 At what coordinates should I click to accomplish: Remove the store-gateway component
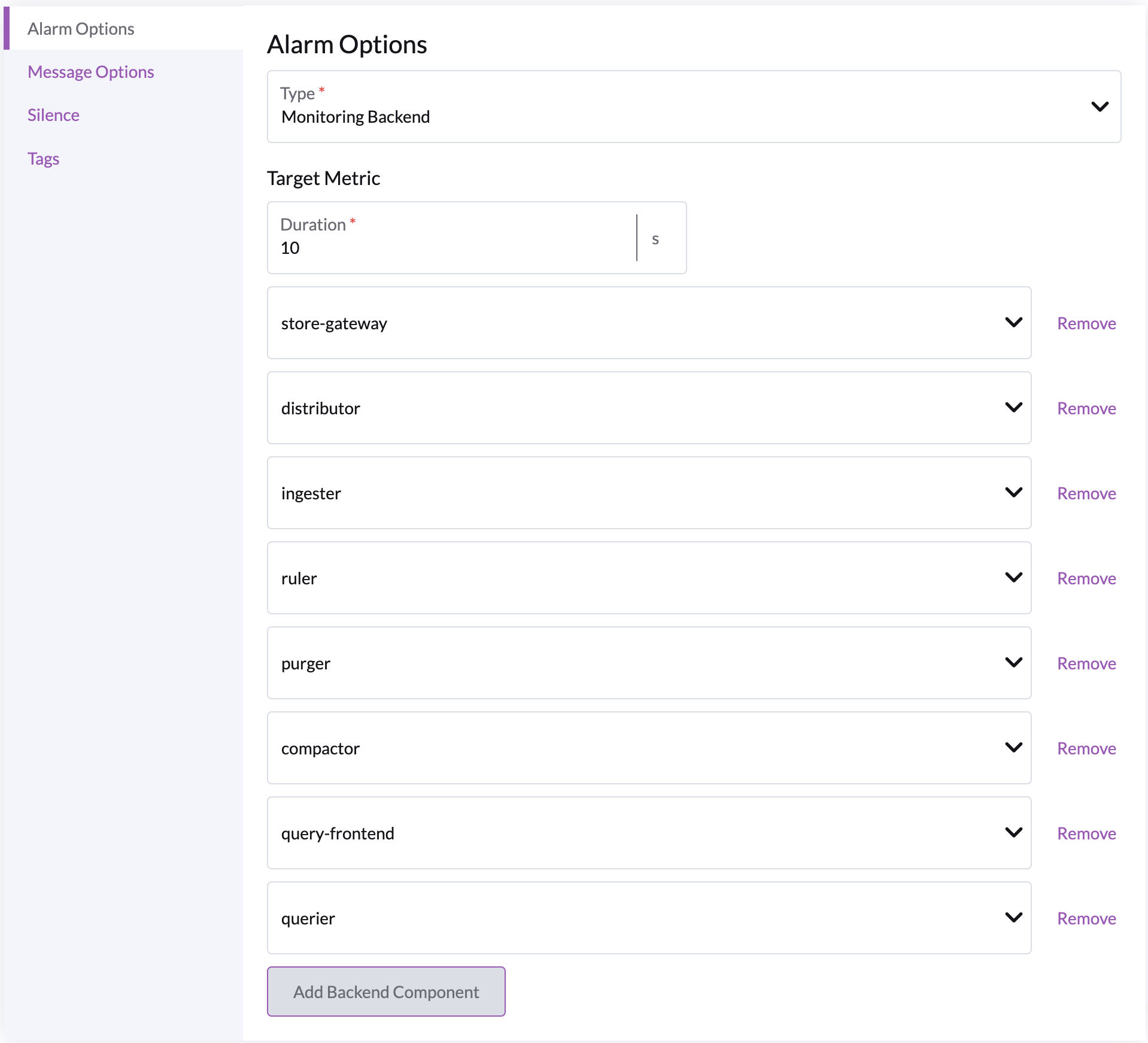1086,323
